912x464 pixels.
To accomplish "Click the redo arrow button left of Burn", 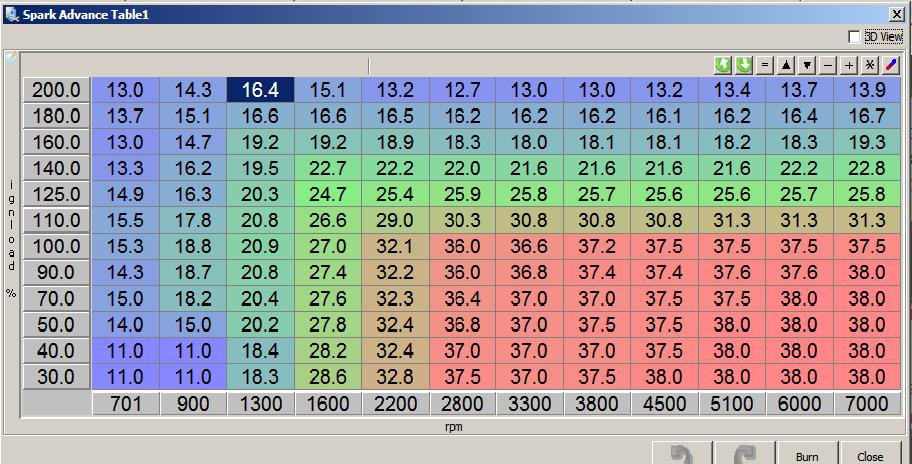I will (x=744, y=453).
